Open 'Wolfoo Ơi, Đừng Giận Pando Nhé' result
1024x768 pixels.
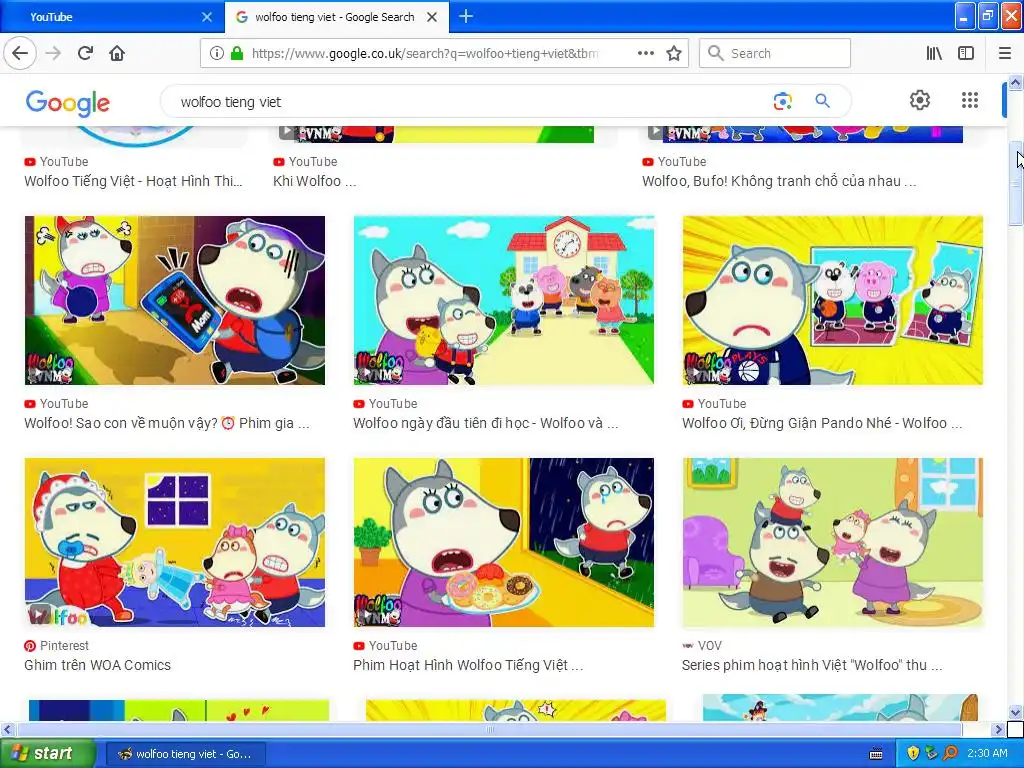[822, 423]
